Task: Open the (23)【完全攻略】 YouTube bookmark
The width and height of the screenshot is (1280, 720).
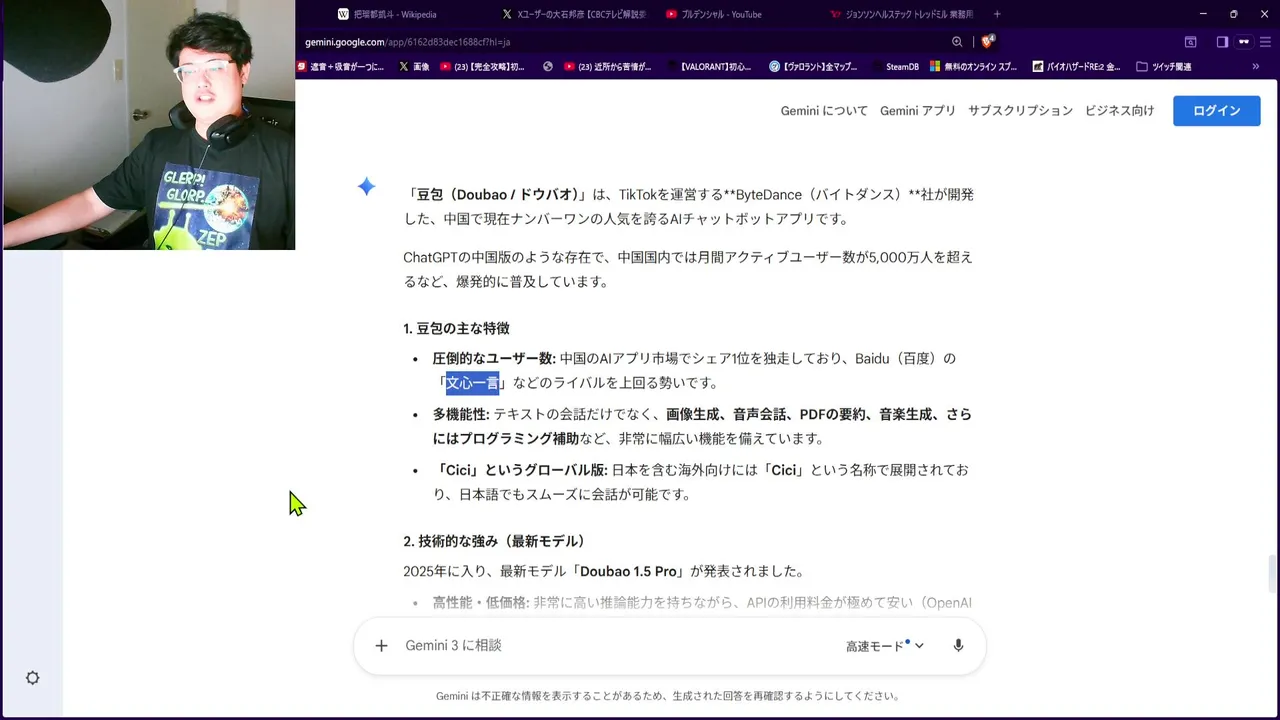Action: (482, 67)
